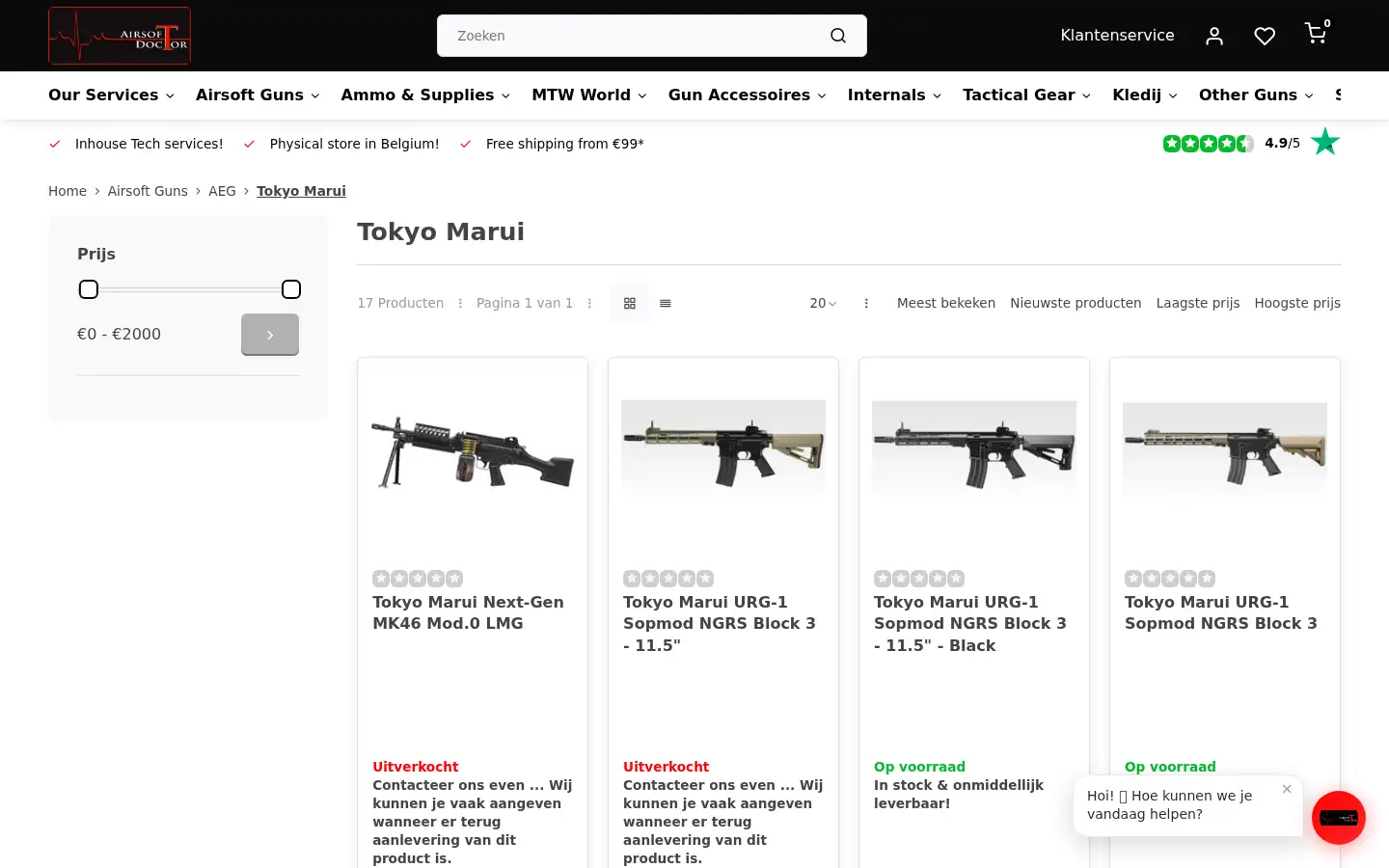Expand the Our Services menu
Viewport: 1389px width, 868px height.
111,95
